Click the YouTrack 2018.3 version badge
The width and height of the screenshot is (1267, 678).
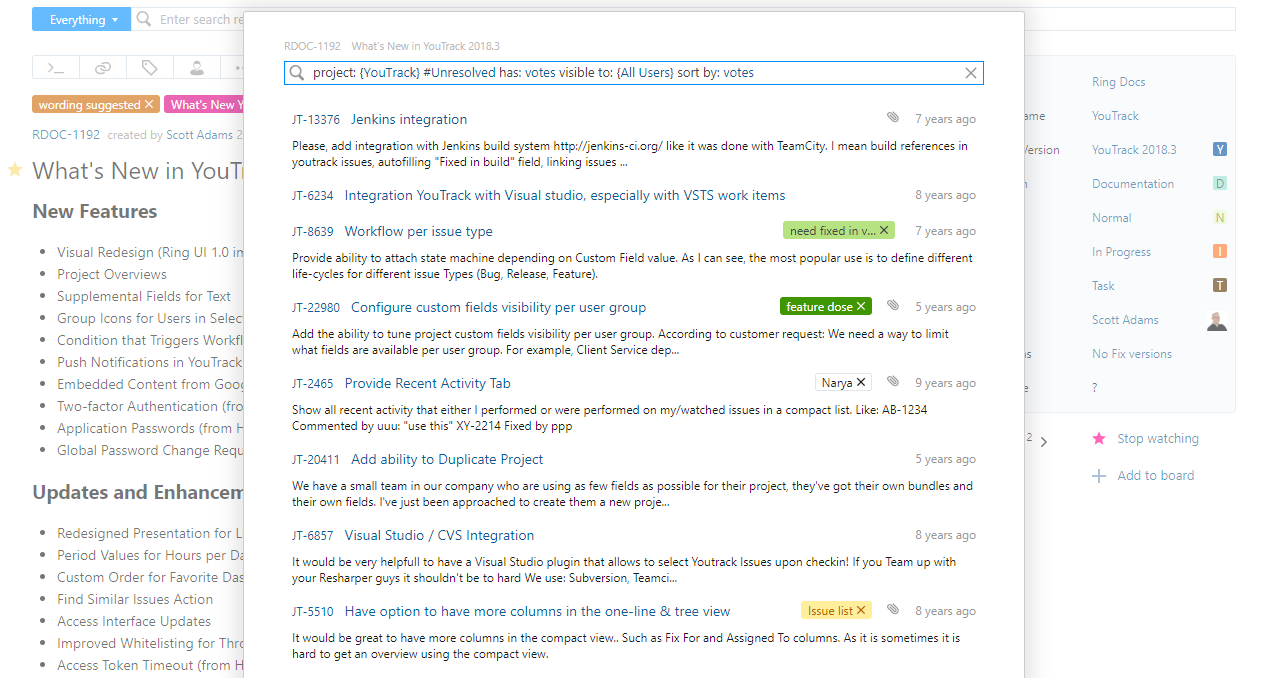(x=1219, y=149)
